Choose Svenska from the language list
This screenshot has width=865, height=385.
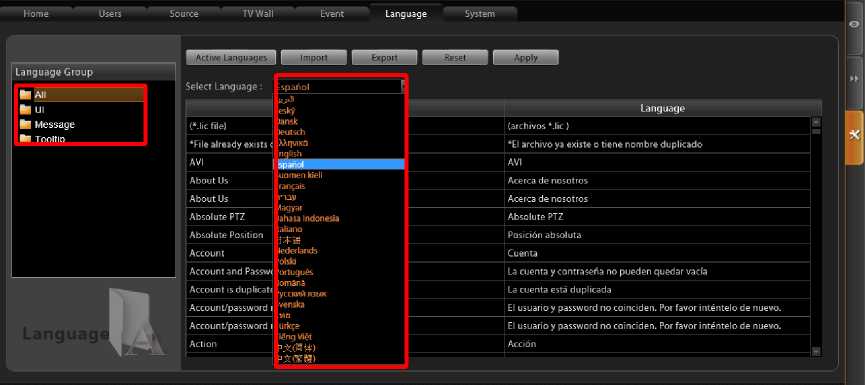(x=340, y=304)
